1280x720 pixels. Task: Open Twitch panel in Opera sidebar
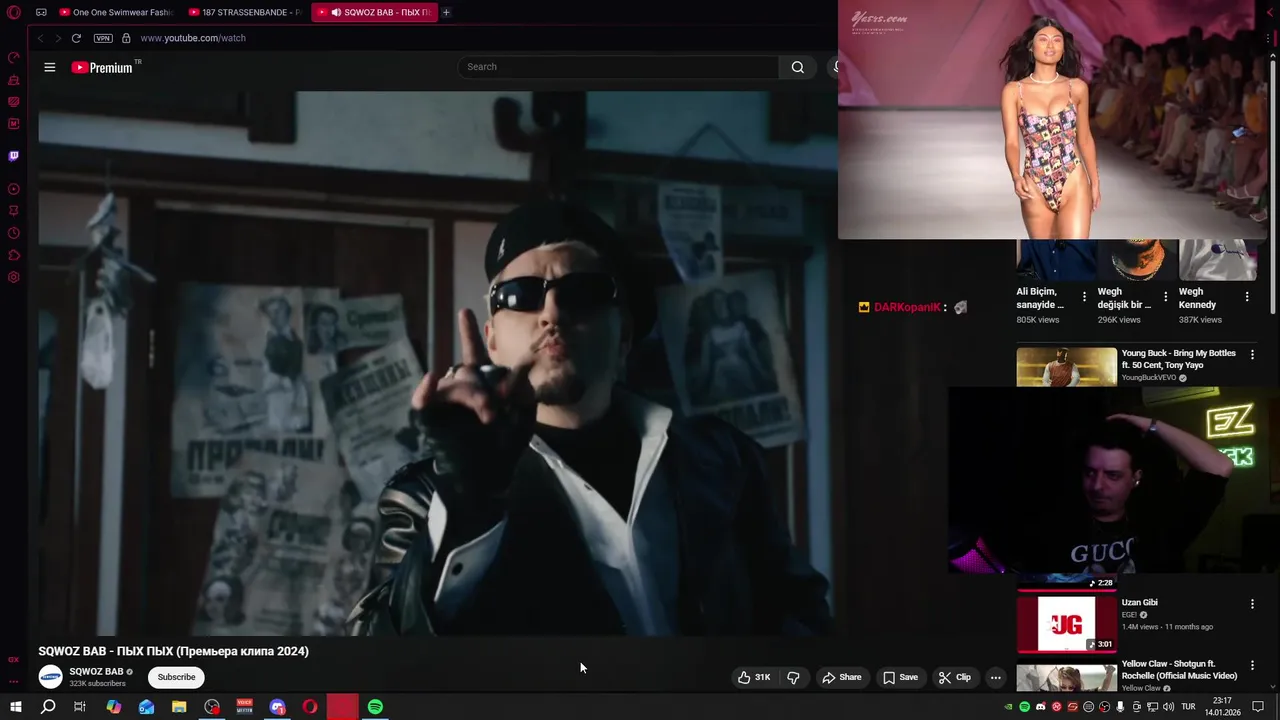[x=13, y=156]
